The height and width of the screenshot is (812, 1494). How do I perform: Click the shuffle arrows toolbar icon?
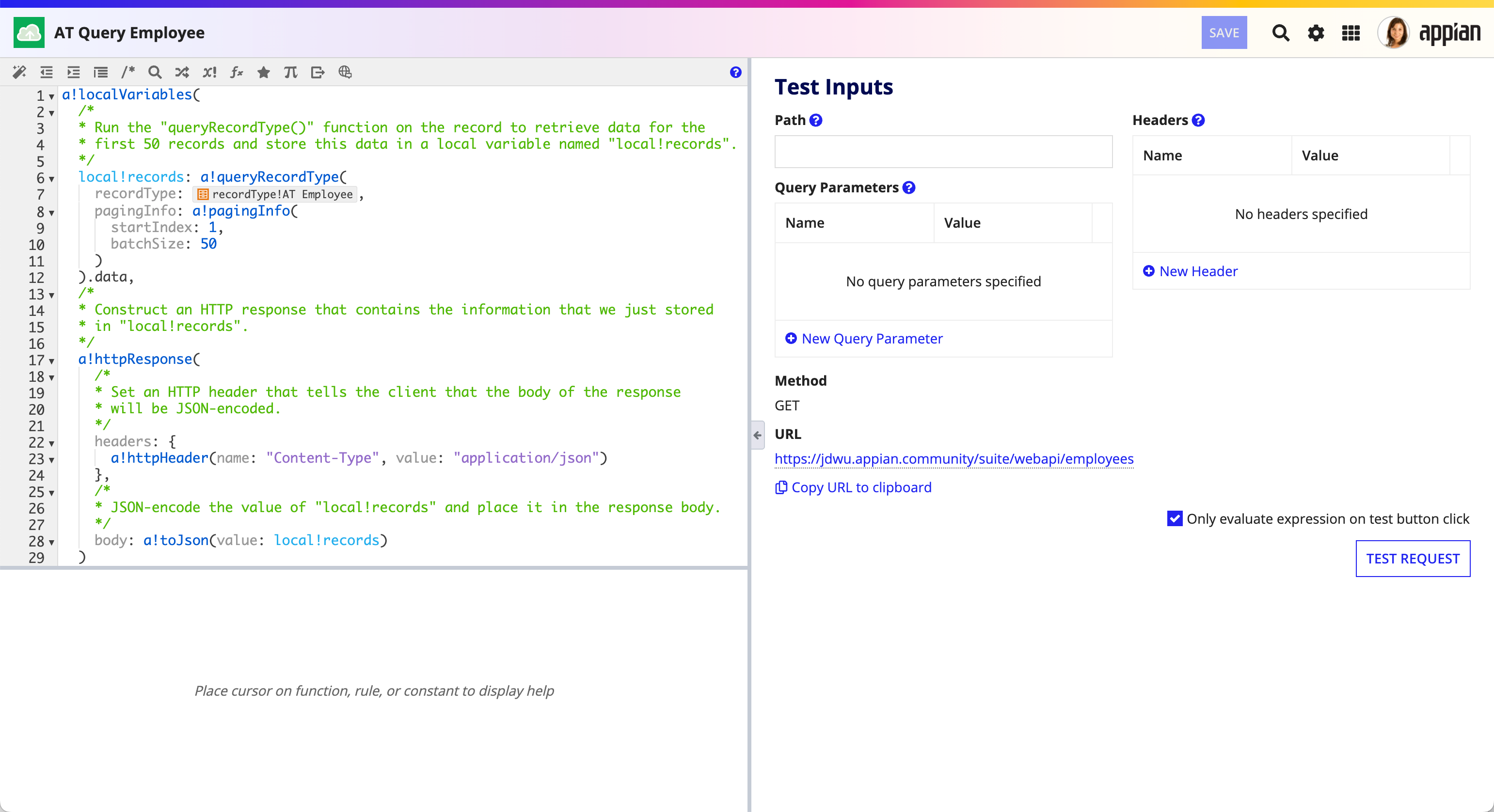[x=182, y=72]
